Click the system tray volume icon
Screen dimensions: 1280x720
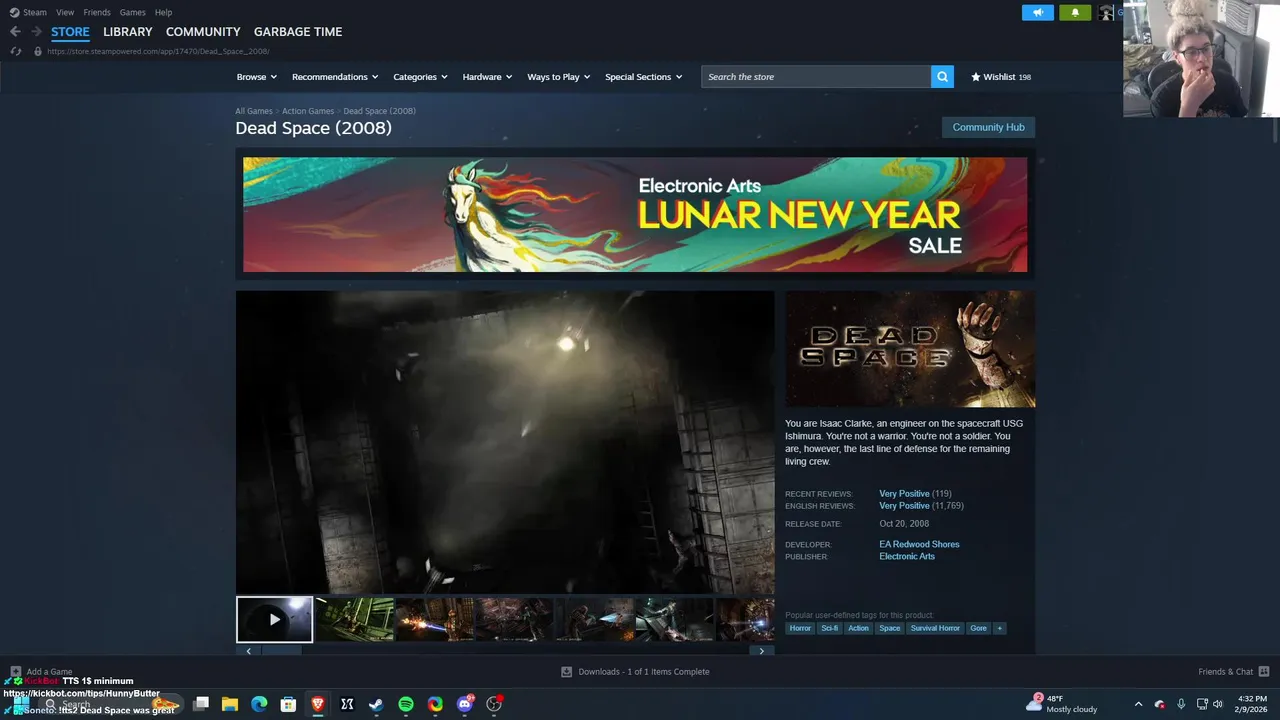1218,704
